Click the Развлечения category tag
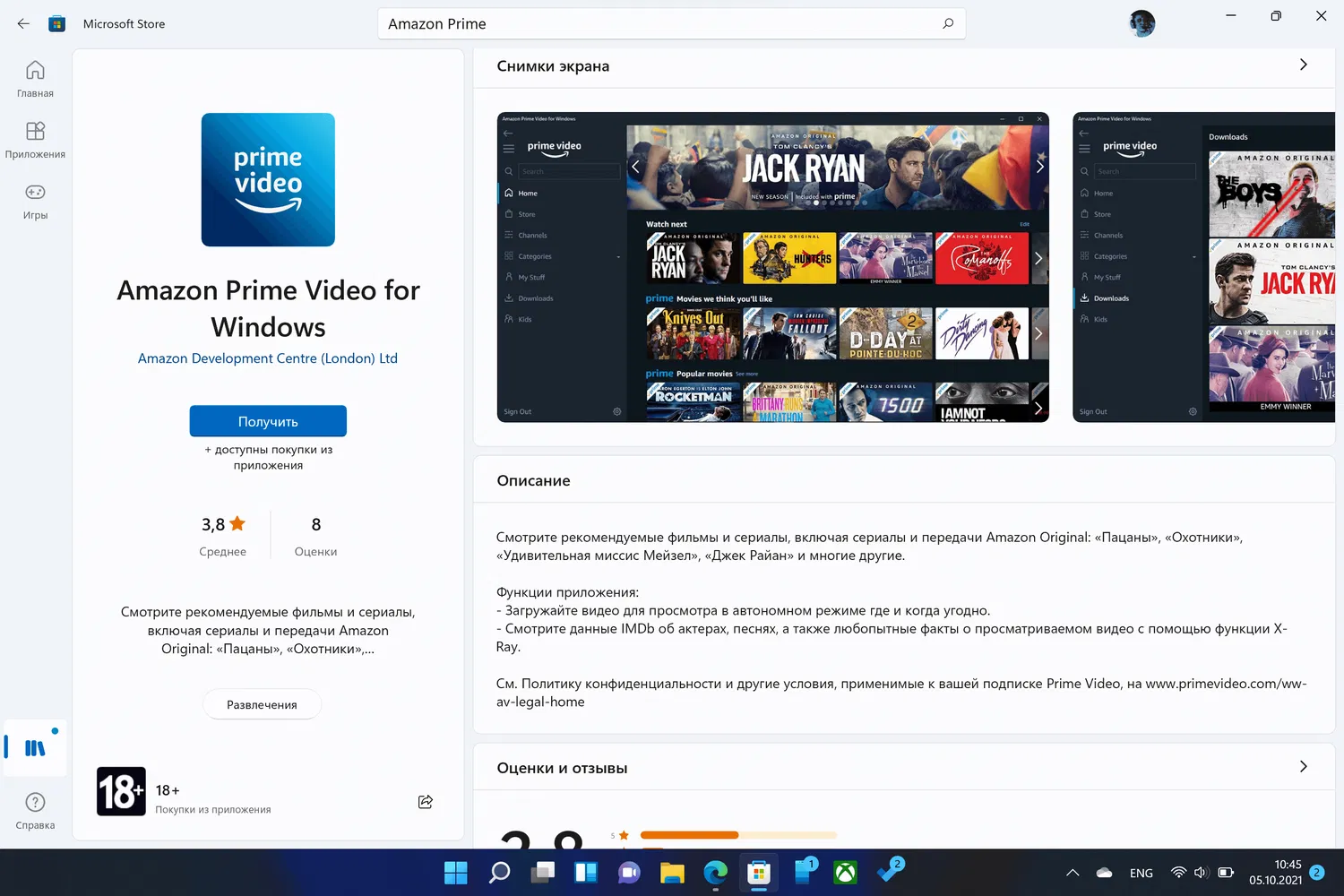 tap(262, 704)
